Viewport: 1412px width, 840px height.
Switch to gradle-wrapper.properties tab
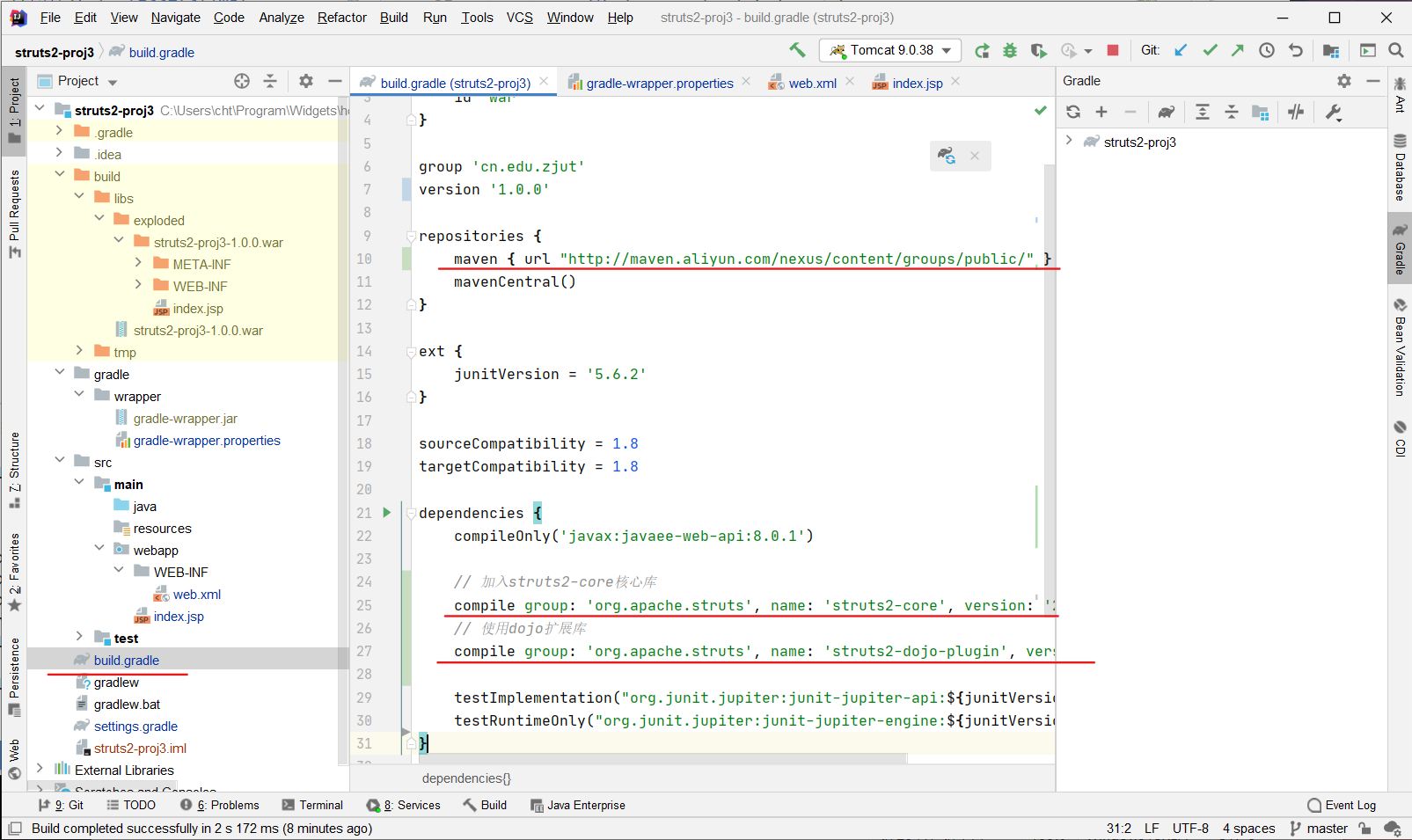(x=660, y=83)
